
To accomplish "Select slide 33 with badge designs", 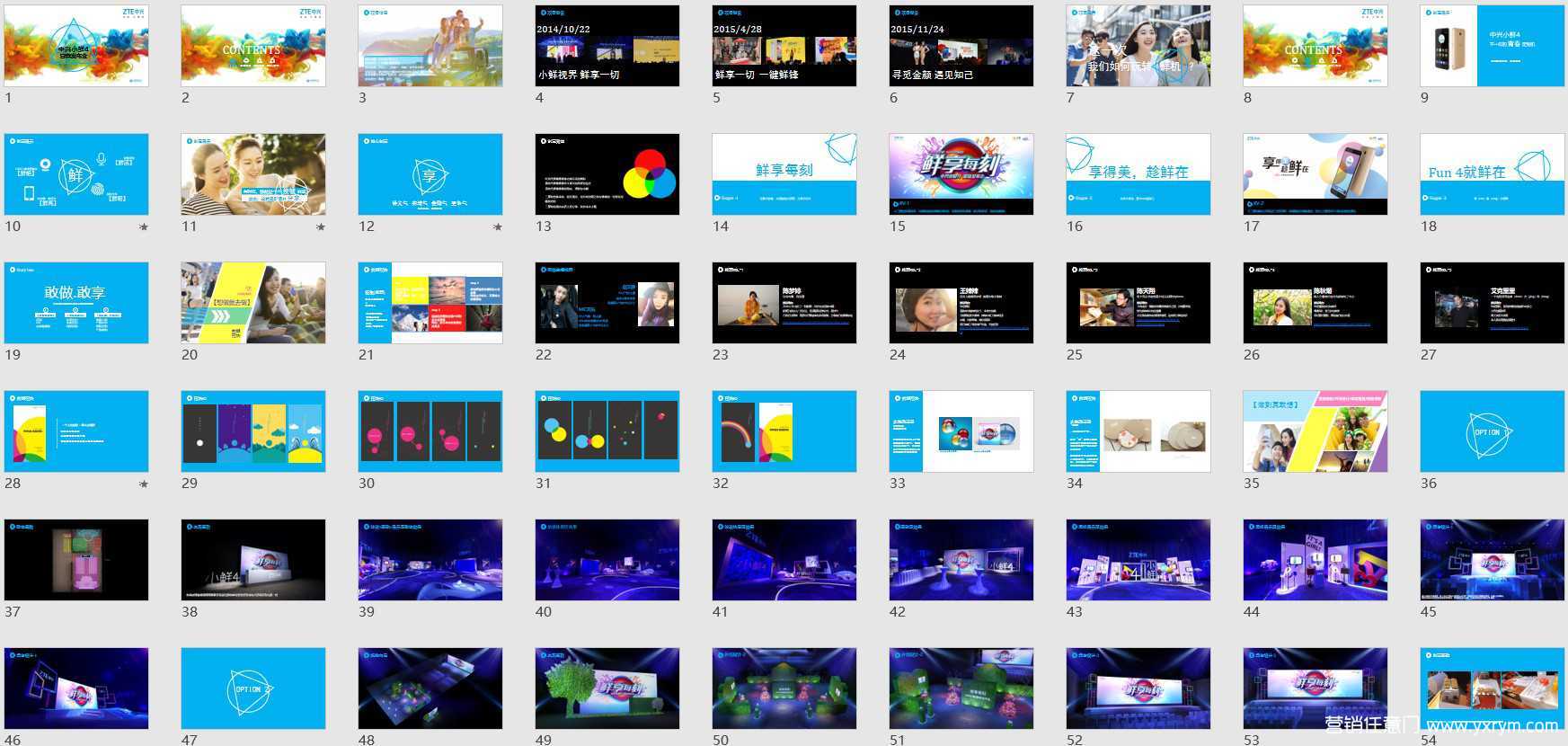I will 961,431.
